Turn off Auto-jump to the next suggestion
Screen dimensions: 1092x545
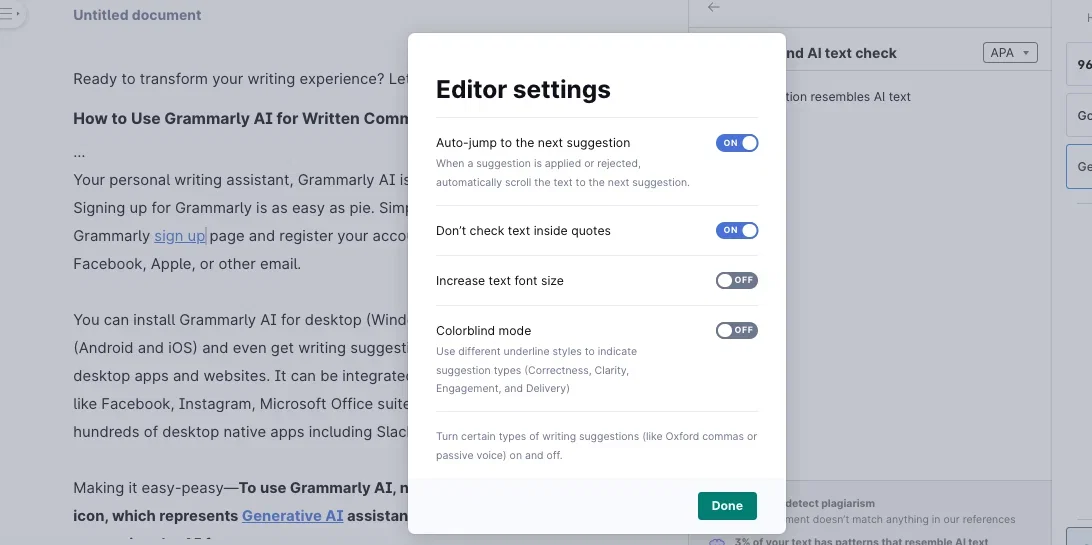click(737, 143)
